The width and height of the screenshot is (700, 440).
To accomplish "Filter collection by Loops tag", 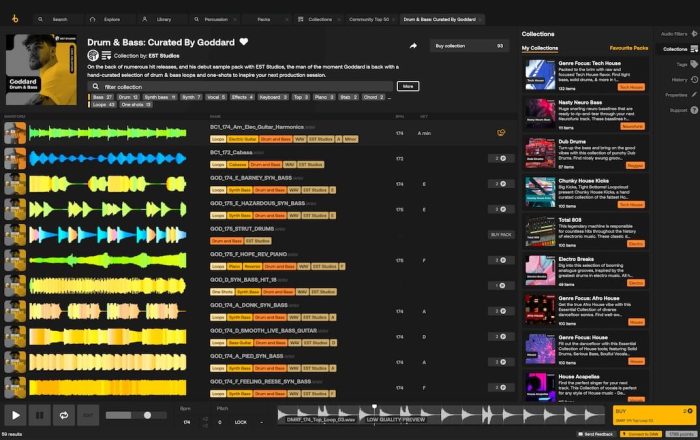I will (104, 104).
